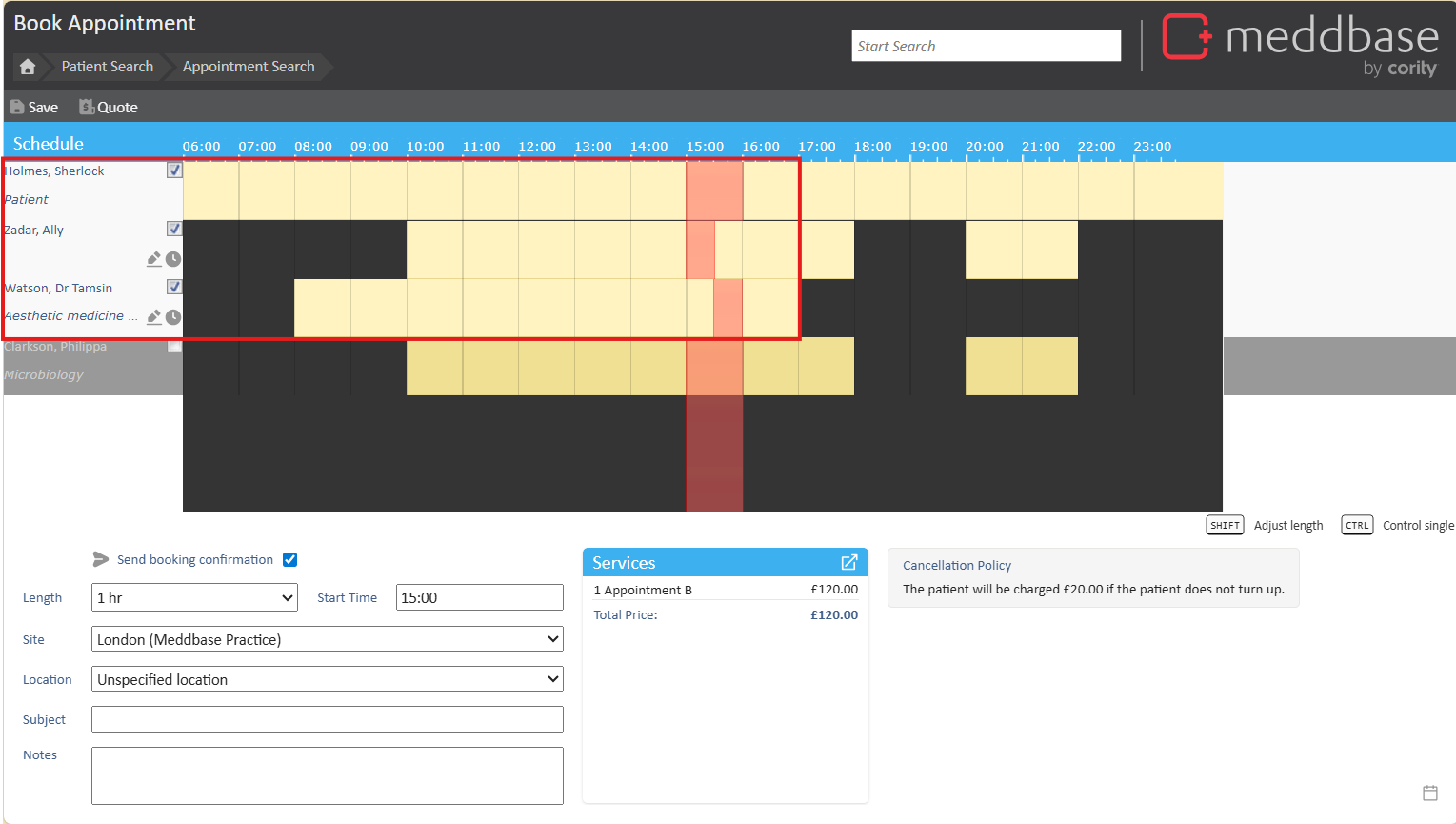Click into the Start Search field
1456x824 pixels.
click(x=986, y=46)
